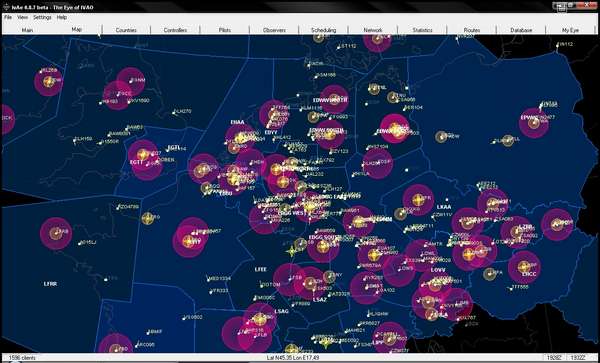
Task: Select flight VFR333 on the map
Action: (219, 291)
